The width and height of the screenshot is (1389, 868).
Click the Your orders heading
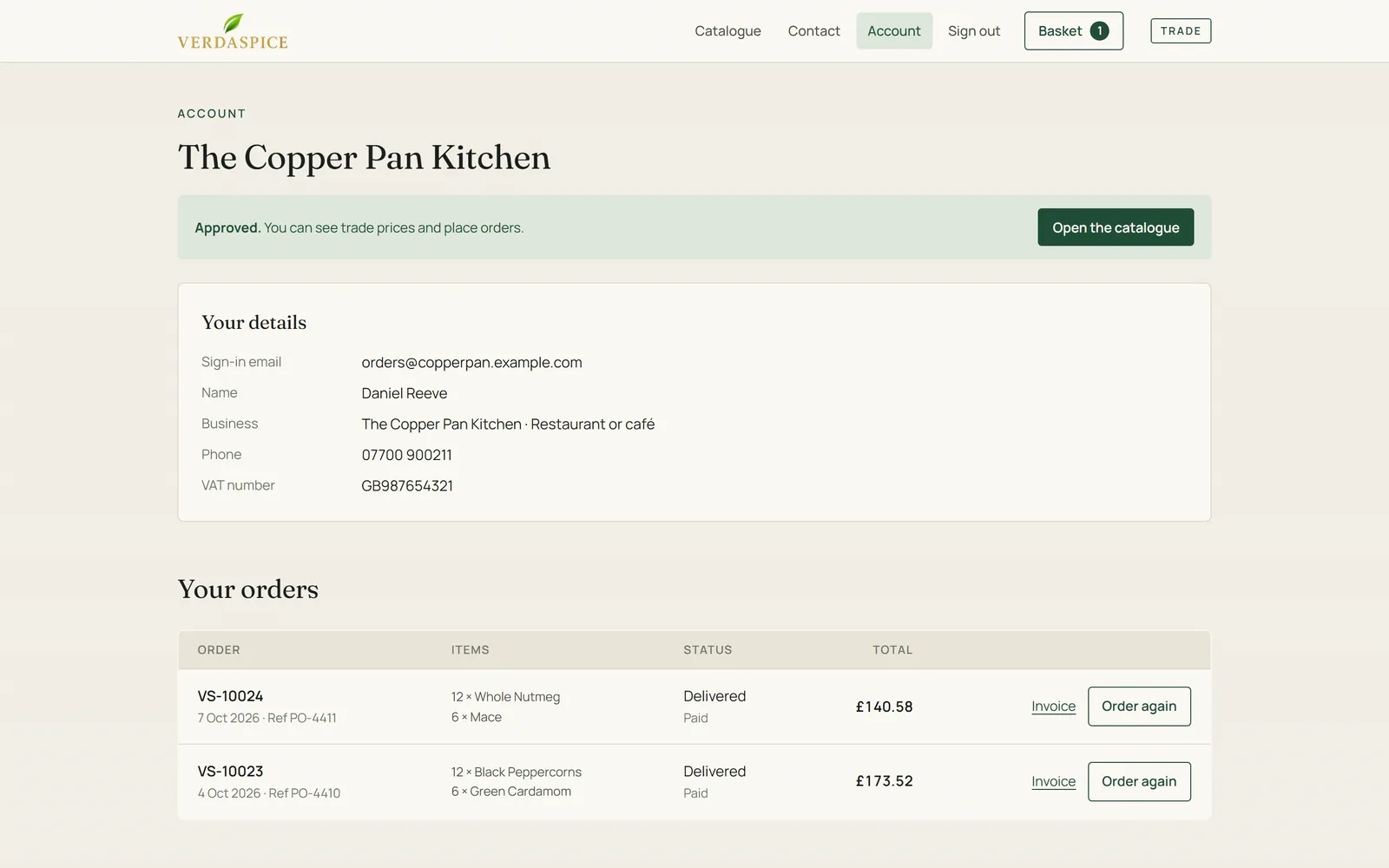point(247,589)
